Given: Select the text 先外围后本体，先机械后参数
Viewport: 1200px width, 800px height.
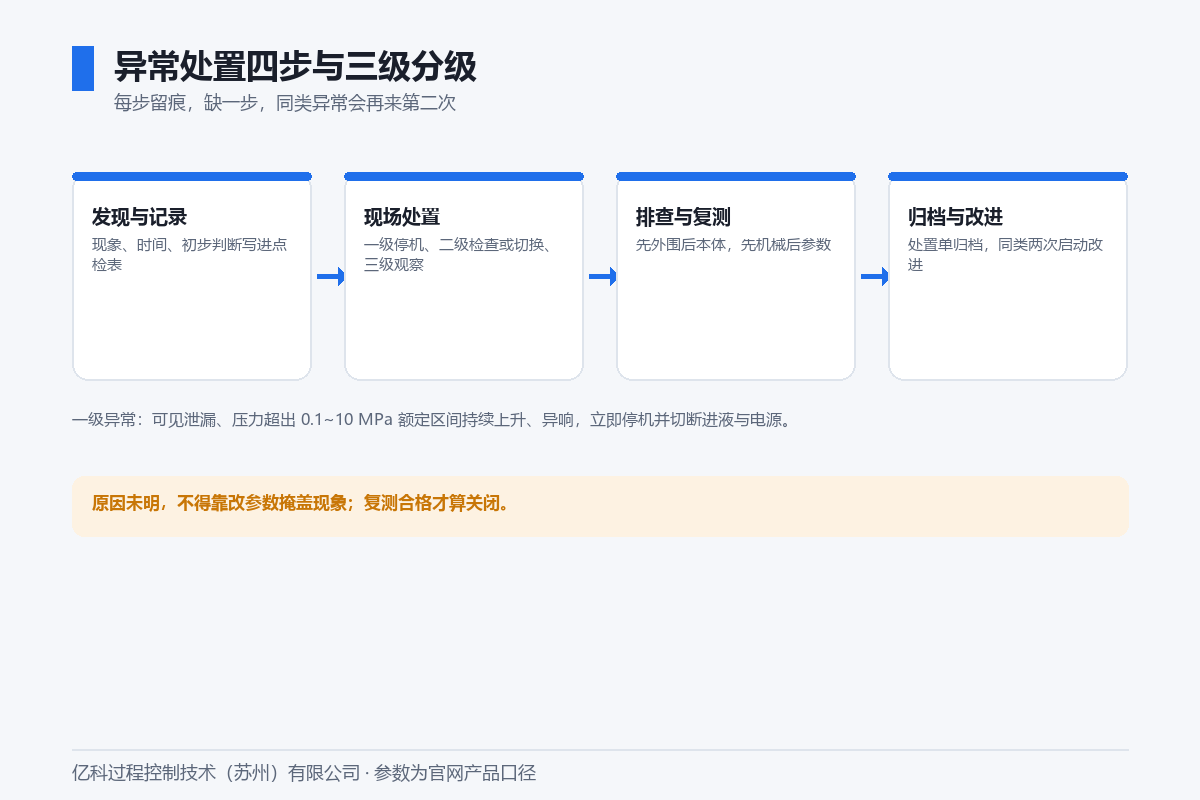Looking at the screenshot, I should [x=733, y=245].
